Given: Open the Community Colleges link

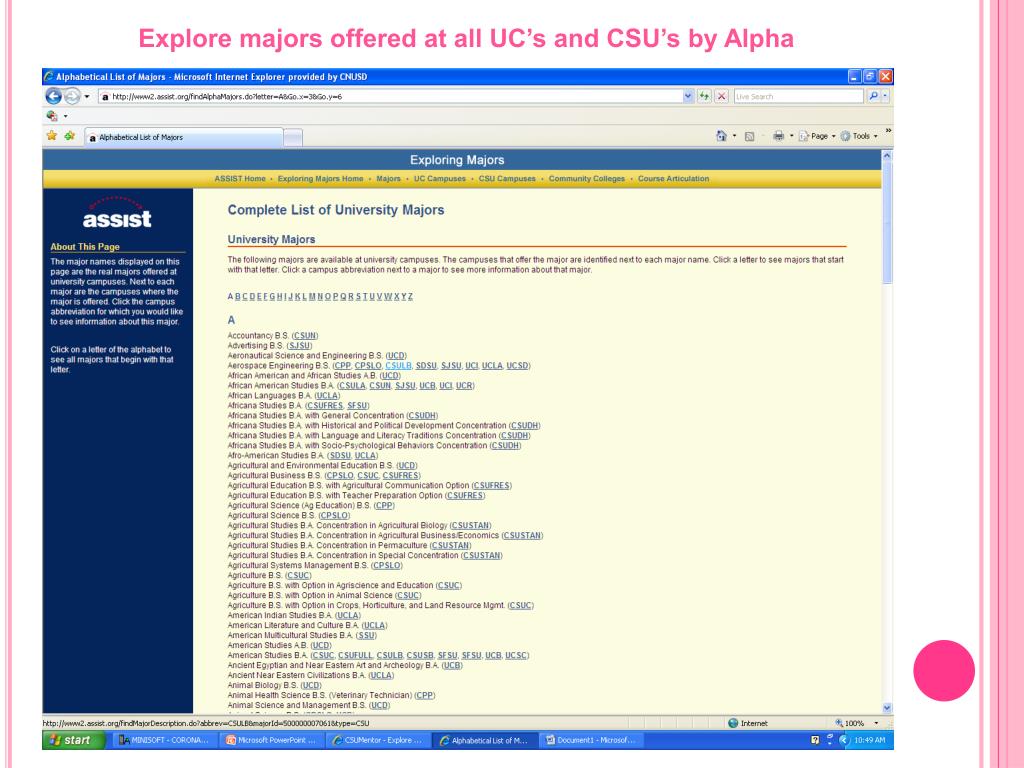Looking at the screenshot, I should point(586,178).
